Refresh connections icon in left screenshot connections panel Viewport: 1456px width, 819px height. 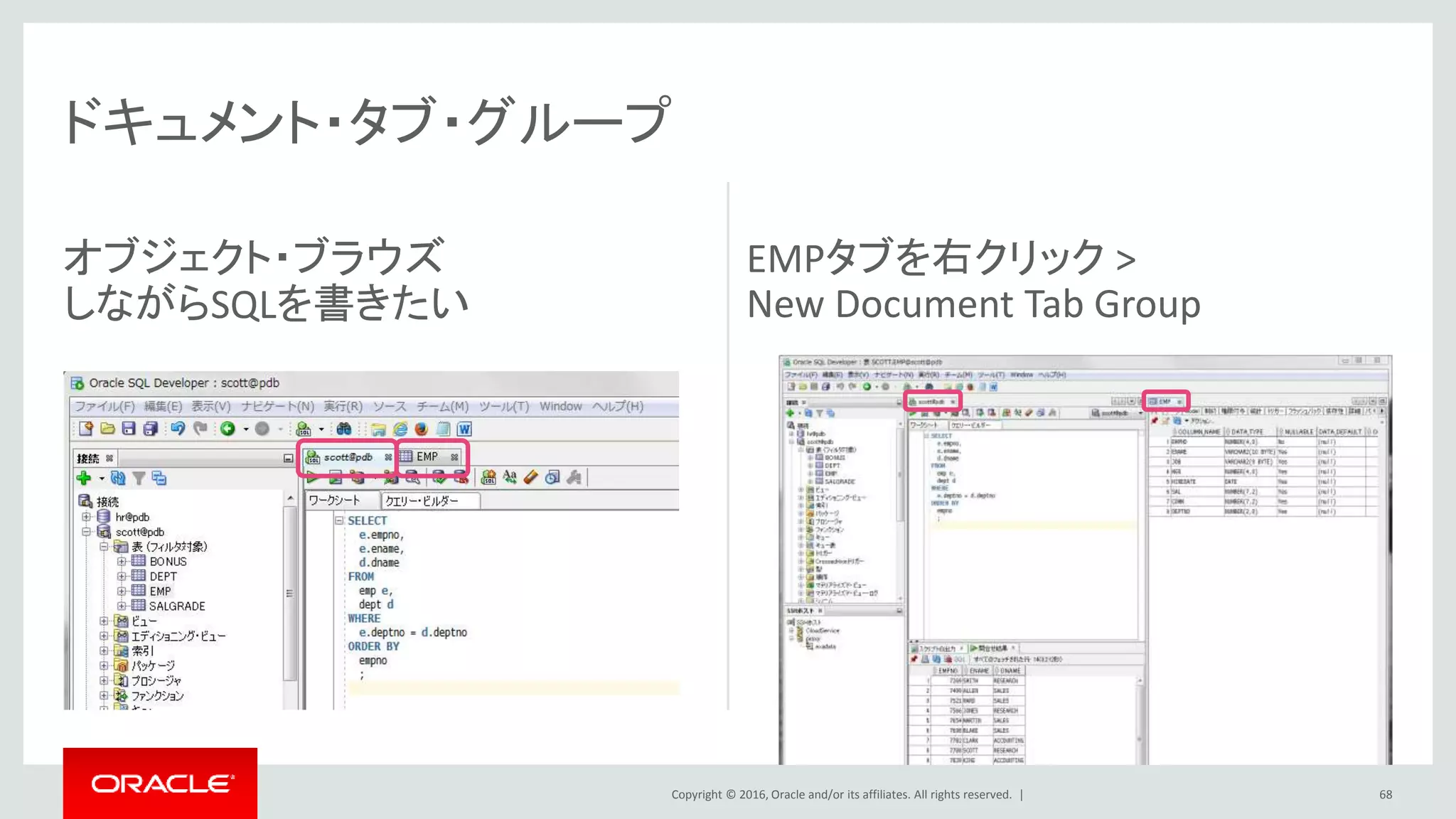tap(118, 478)
